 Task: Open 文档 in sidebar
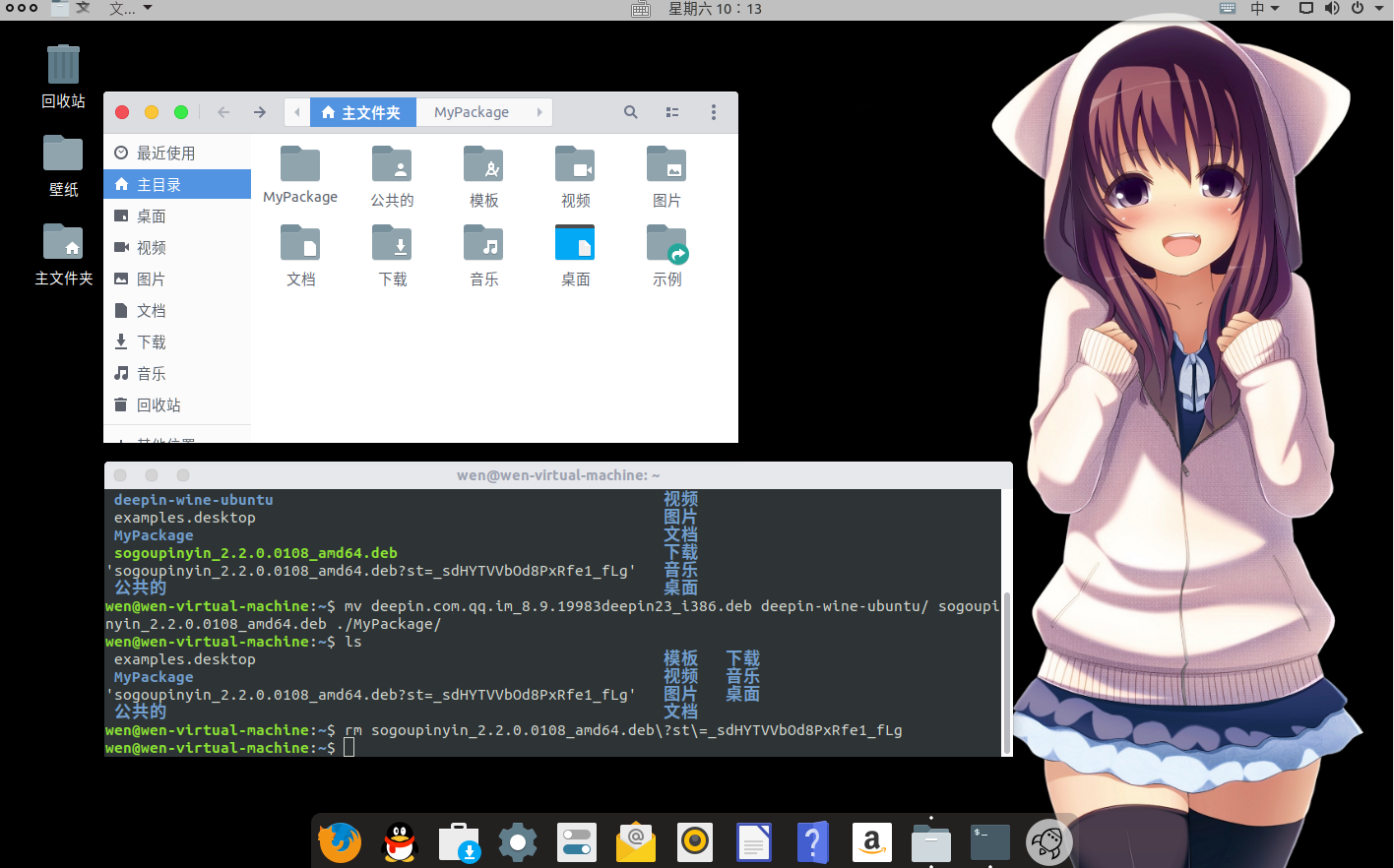coord(177,310)
